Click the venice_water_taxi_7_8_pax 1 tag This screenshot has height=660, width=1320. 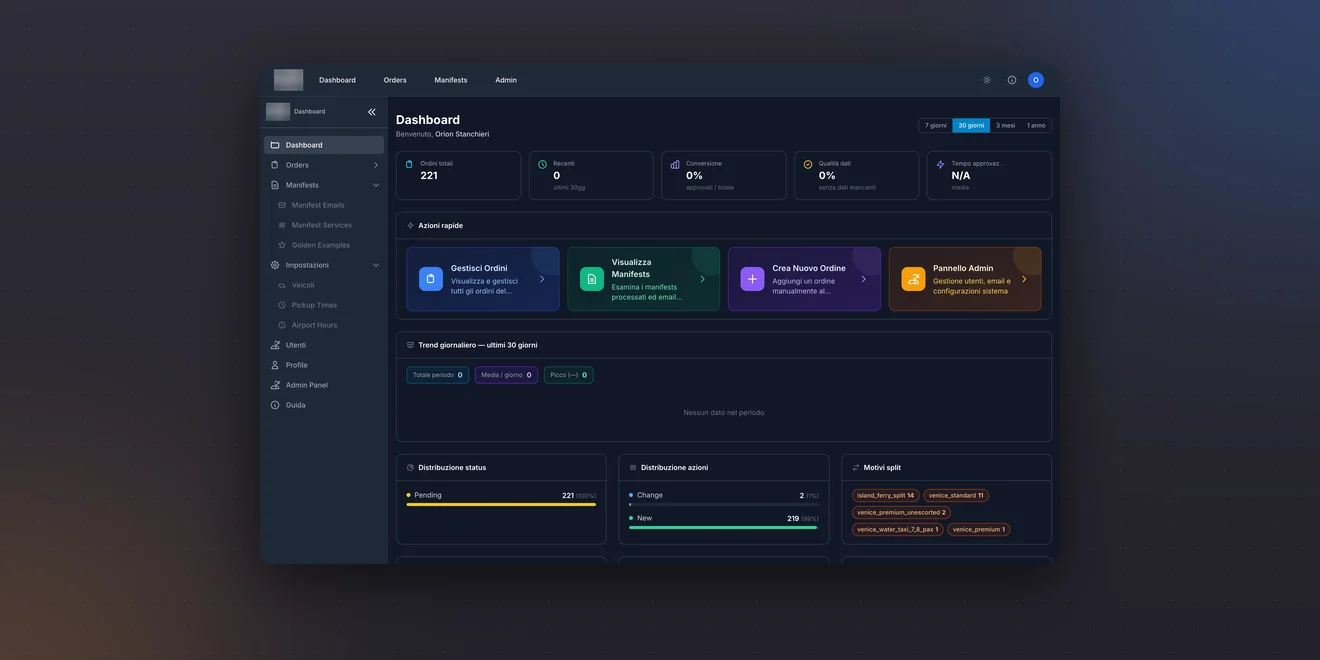[x=897, y=529]
